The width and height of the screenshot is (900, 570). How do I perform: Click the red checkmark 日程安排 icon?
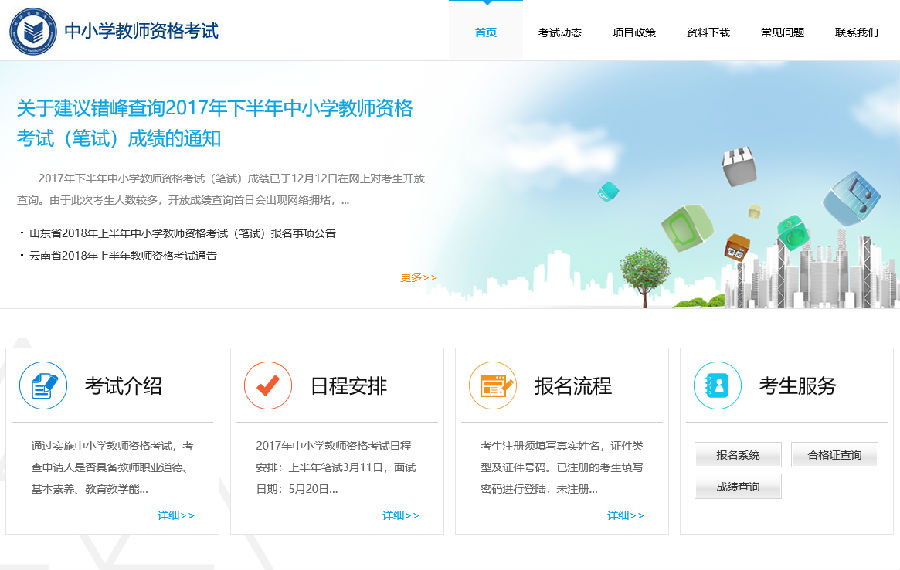click(268, 386)
